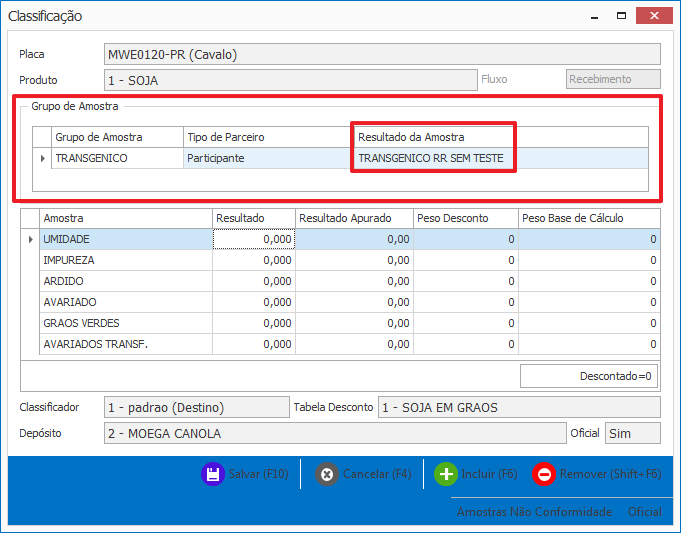This screenshot has height=533, width=681.
Task: Click Tabela Desconto field 1 - SOJA EM GRAOS
Action: click(x=519, y=407)
